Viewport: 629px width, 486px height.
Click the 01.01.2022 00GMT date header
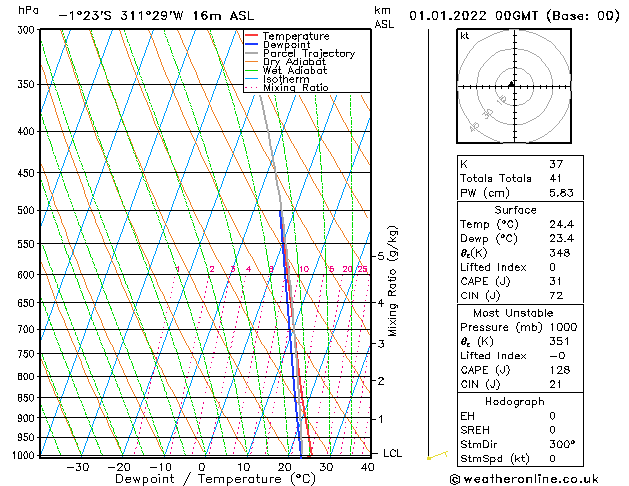(514, 16)
